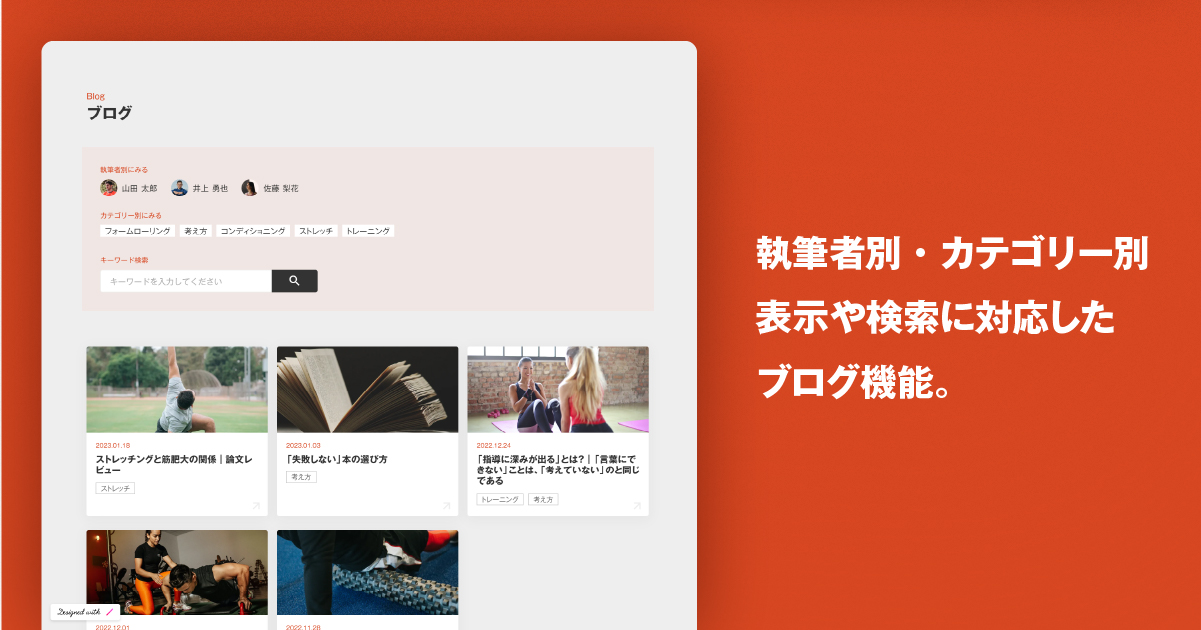
Task: Click the date 2023.01.18
Action: click(x=113, y=445)
